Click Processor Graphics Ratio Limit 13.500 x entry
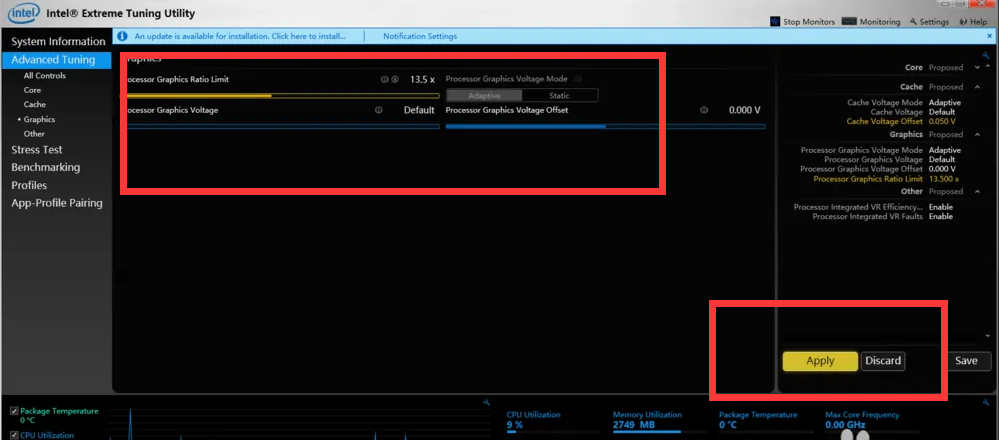This screenshot has width=999, height=440. coord(886,179)
